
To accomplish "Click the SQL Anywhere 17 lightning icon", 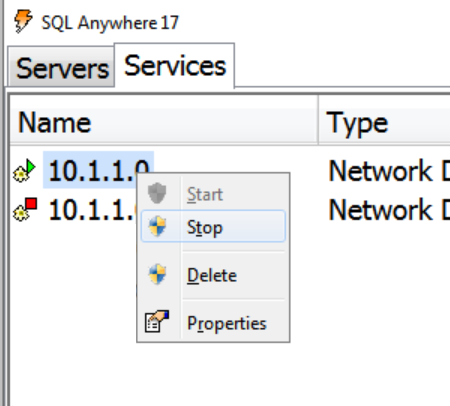I will [23, 21].
